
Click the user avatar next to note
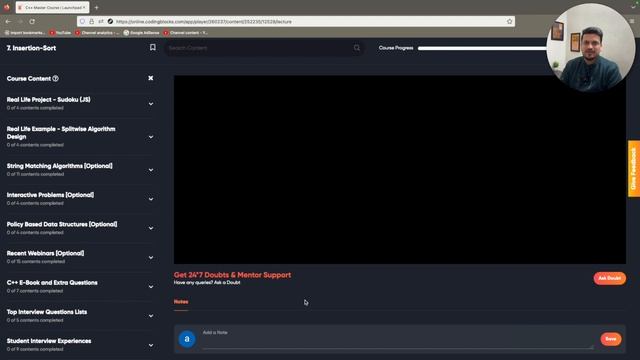[x=187, y=339]
